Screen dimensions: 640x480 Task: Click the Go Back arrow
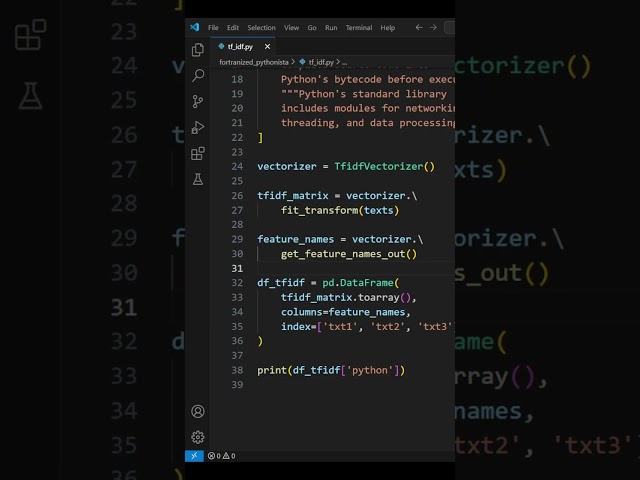pyautogui.click(x=419, y=27)
